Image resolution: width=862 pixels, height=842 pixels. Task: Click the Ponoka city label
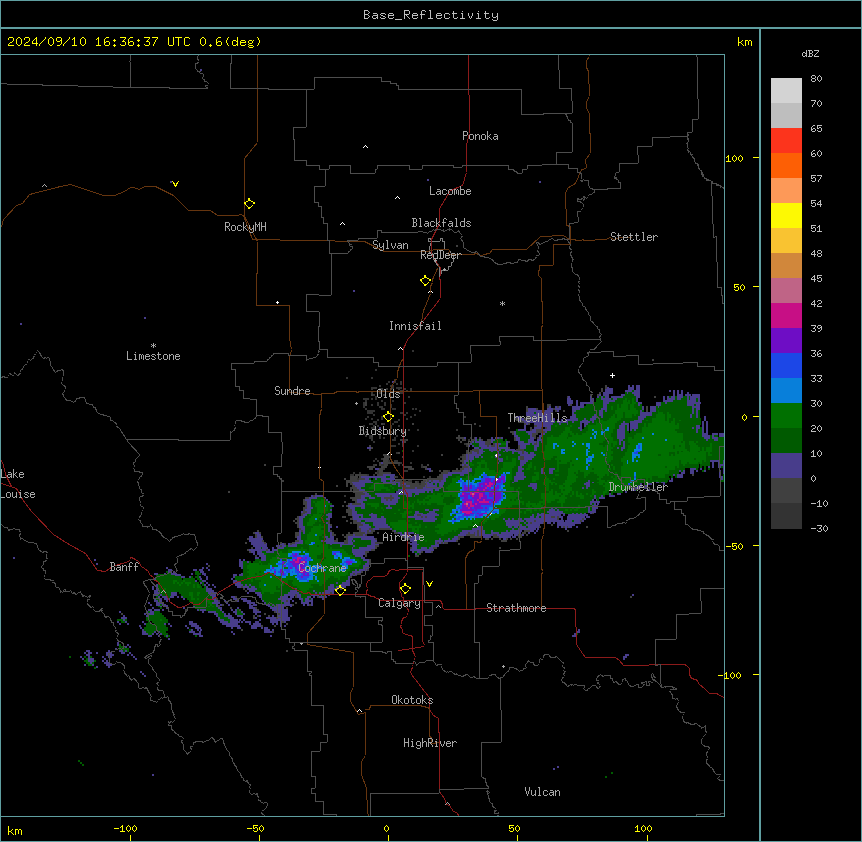[x=480, y=136]
